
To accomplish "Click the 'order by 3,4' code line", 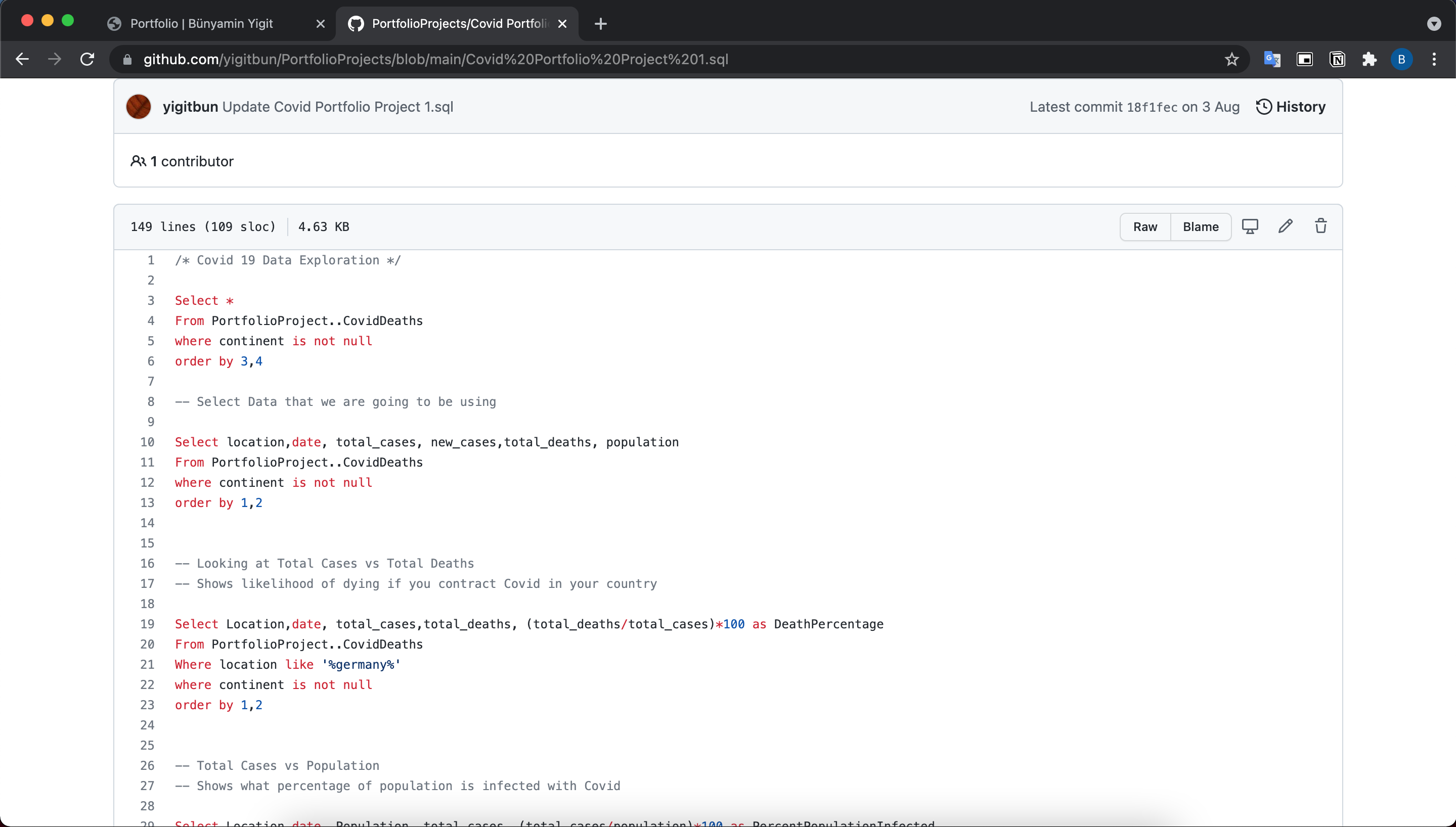I will click(x=218, y=361).
